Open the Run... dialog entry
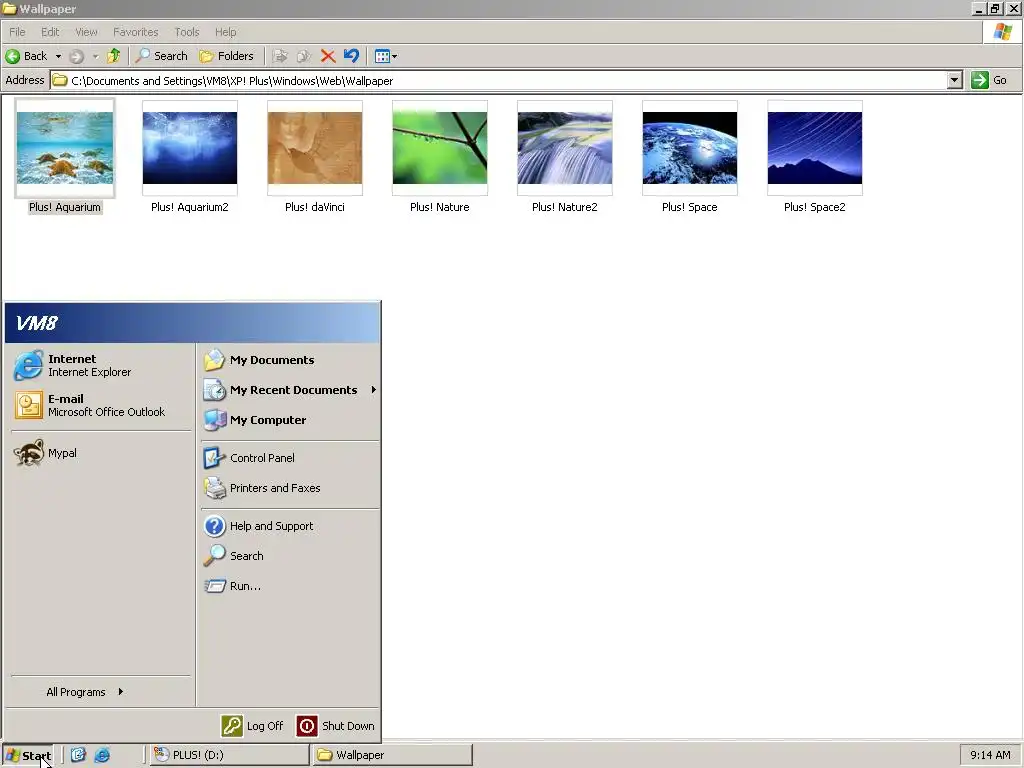 coord(290,586)
